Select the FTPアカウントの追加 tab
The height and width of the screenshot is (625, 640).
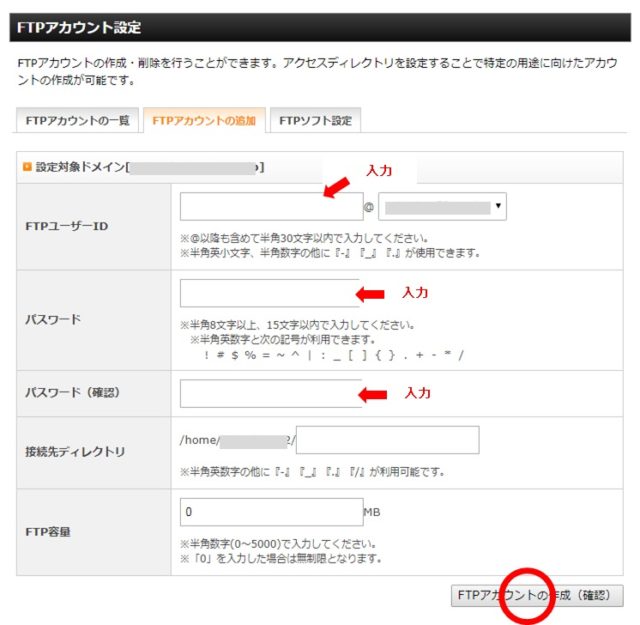(x=204, y=121)
